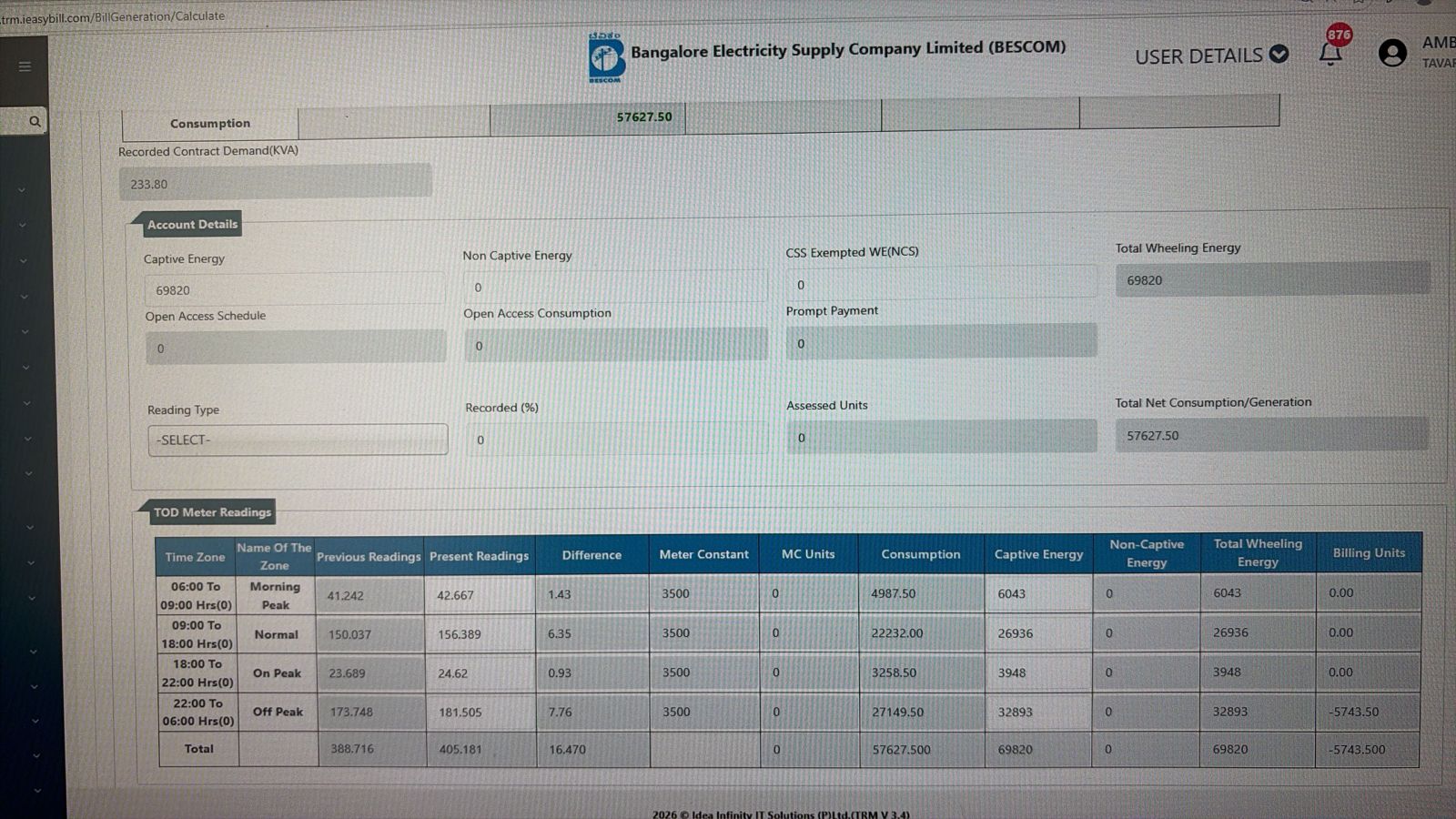Screen dimensions: 1456x819
Task: Select the Consumption header cell
Action: tap(210, 124)
